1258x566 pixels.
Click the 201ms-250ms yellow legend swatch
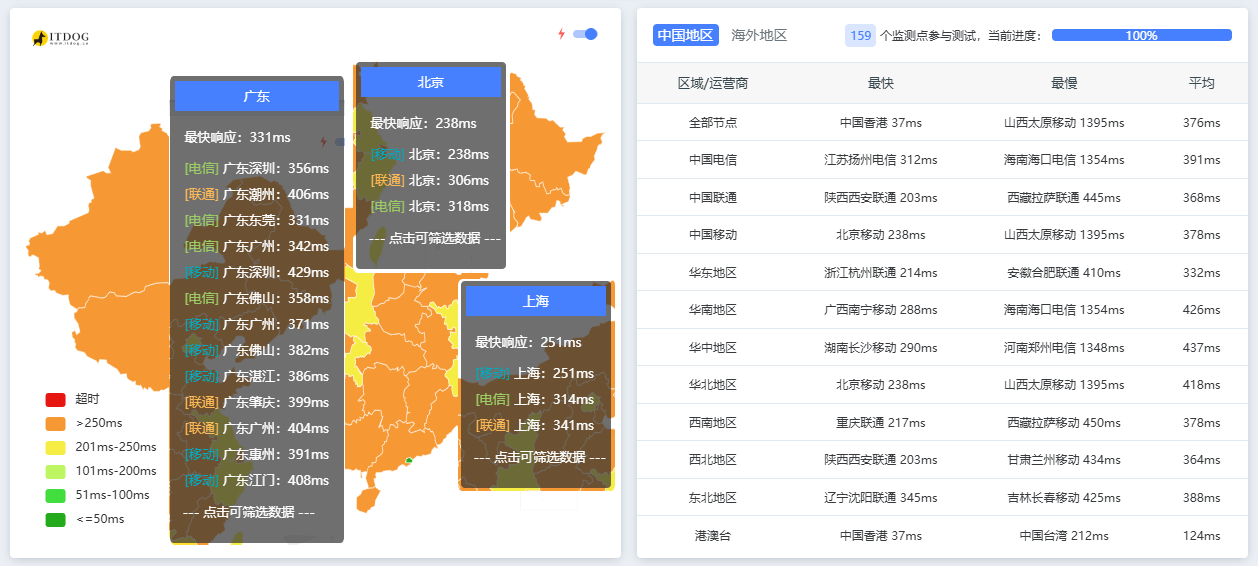(x=55, y=447)
